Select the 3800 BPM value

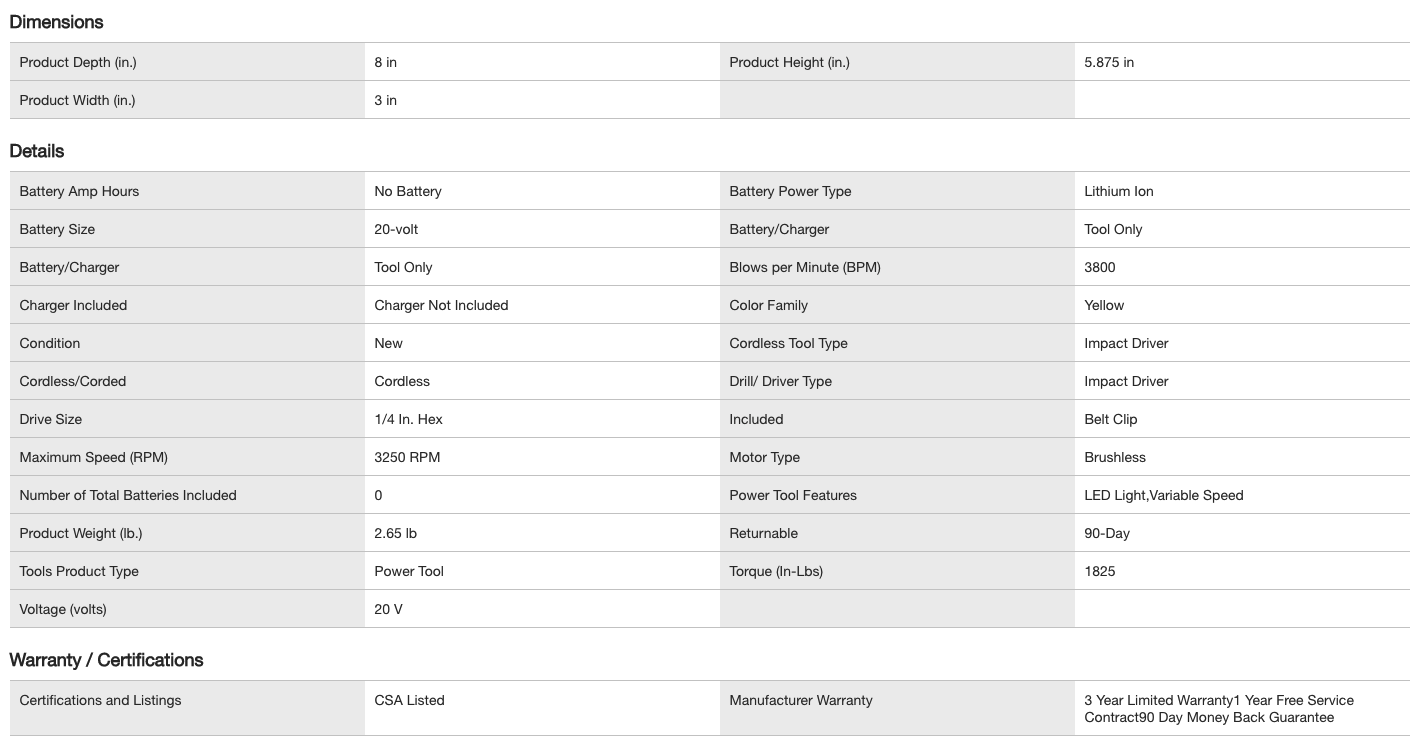[1100, 267]
